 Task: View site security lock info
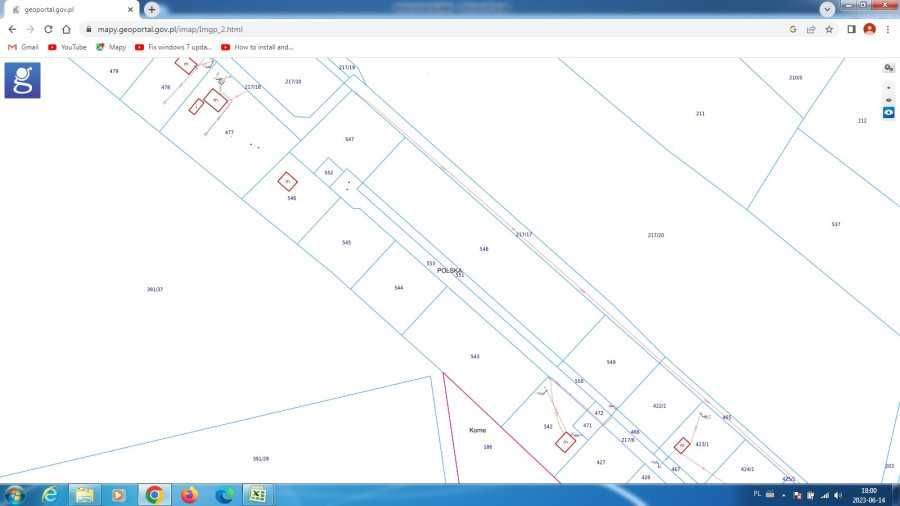point(88,29)
